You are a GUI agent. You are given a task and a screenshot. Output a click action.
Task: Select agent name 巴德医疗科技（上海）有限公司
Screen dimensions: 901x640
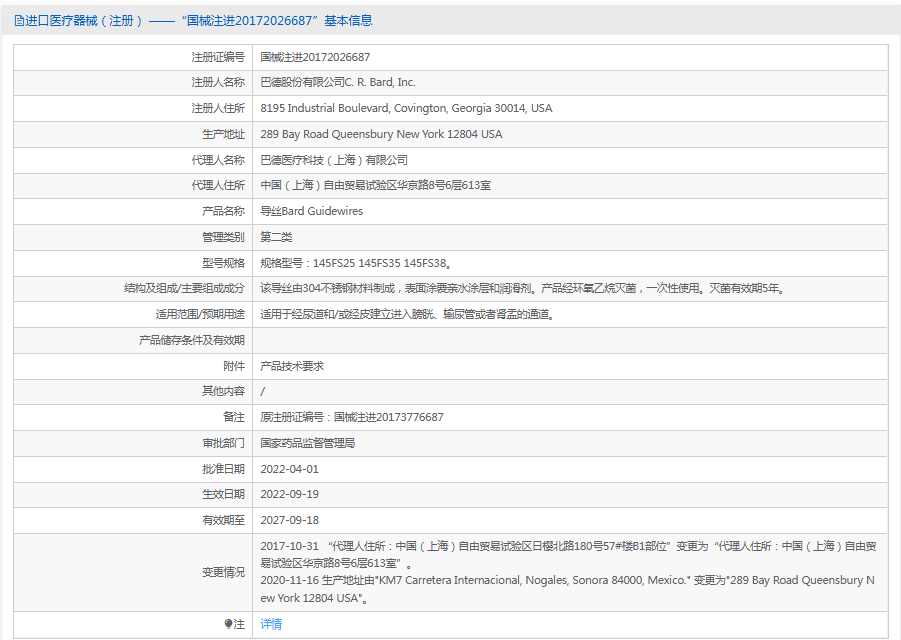334,160
